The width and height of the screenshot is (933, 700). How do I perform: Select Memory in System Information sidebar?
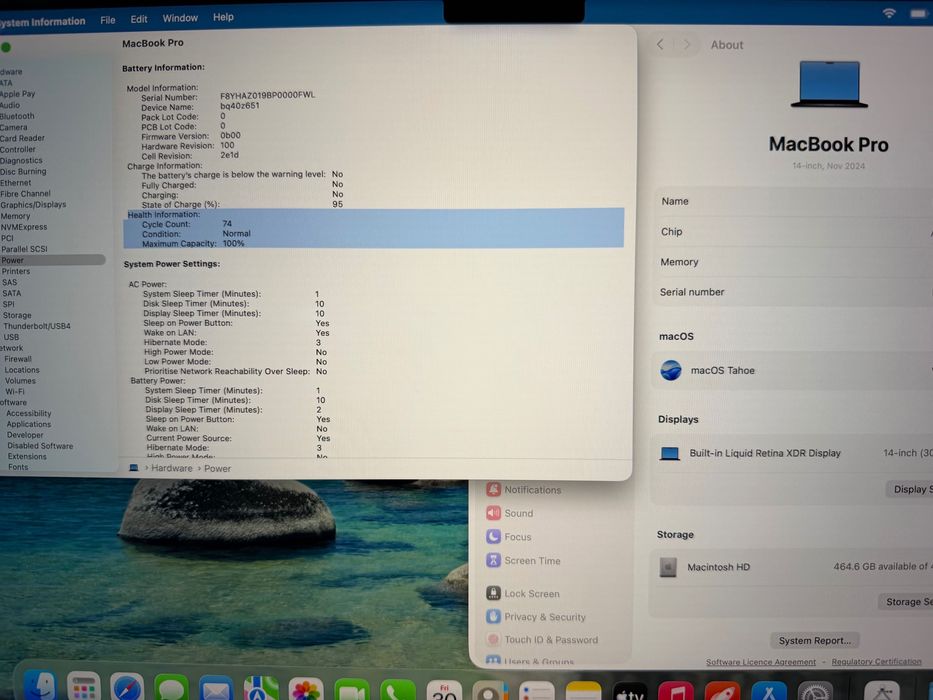point(15,216)
